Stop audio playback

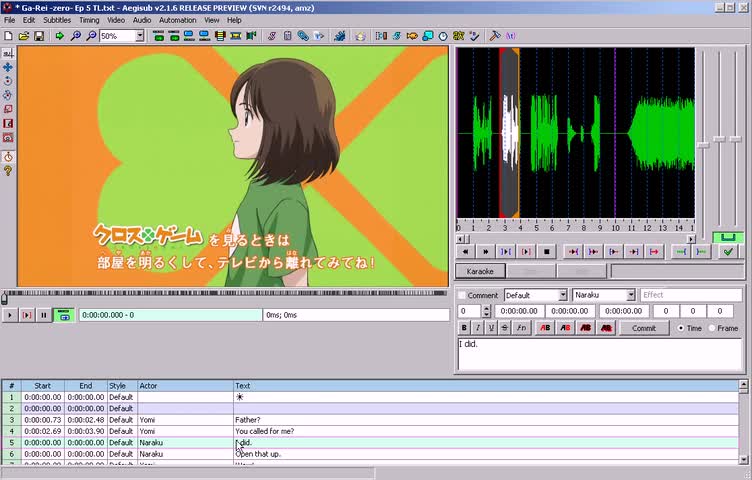click(x=546, y=251)
